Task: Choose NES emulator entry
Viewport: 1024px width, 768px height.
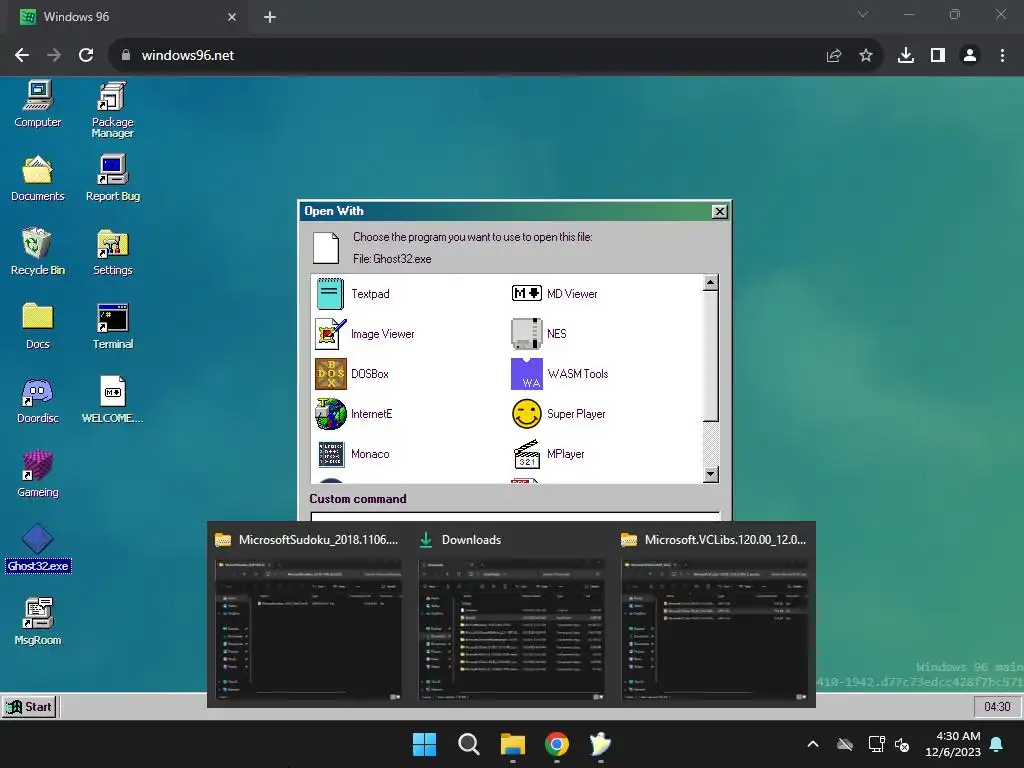Action: pos(539,334)
